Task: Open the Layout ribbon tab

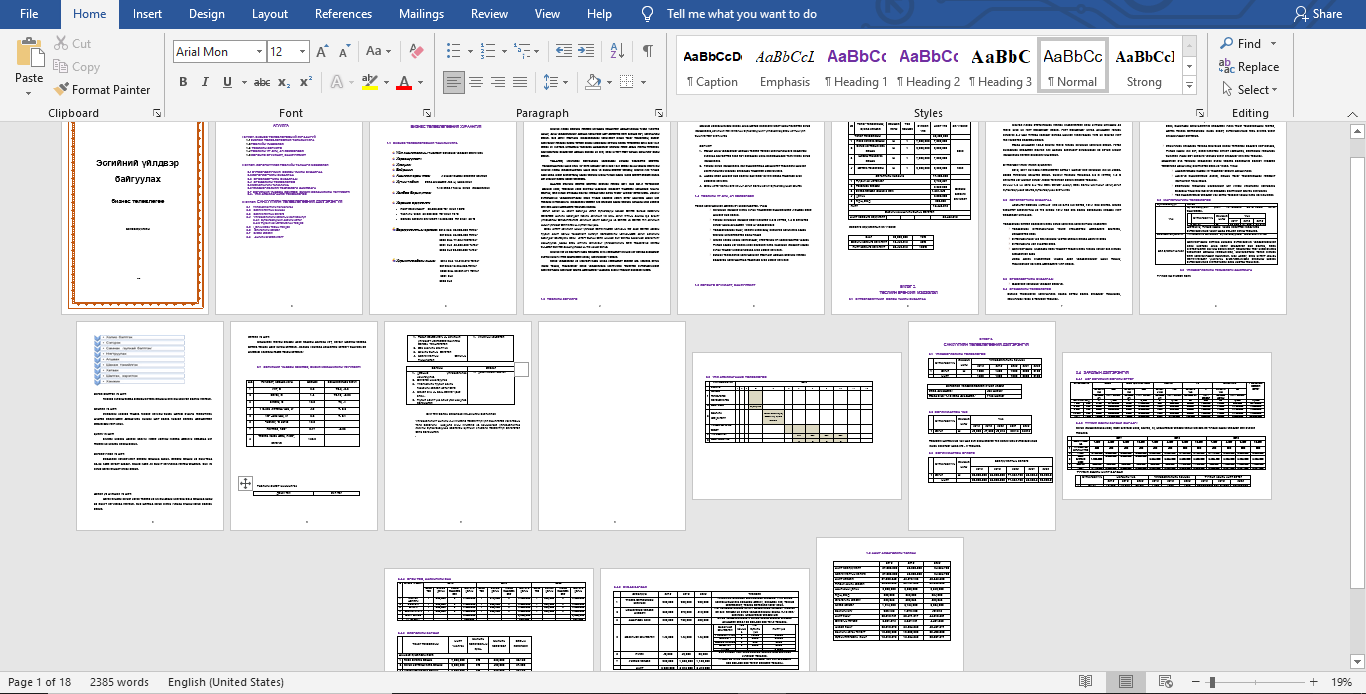Action: [x=270, y=14]
